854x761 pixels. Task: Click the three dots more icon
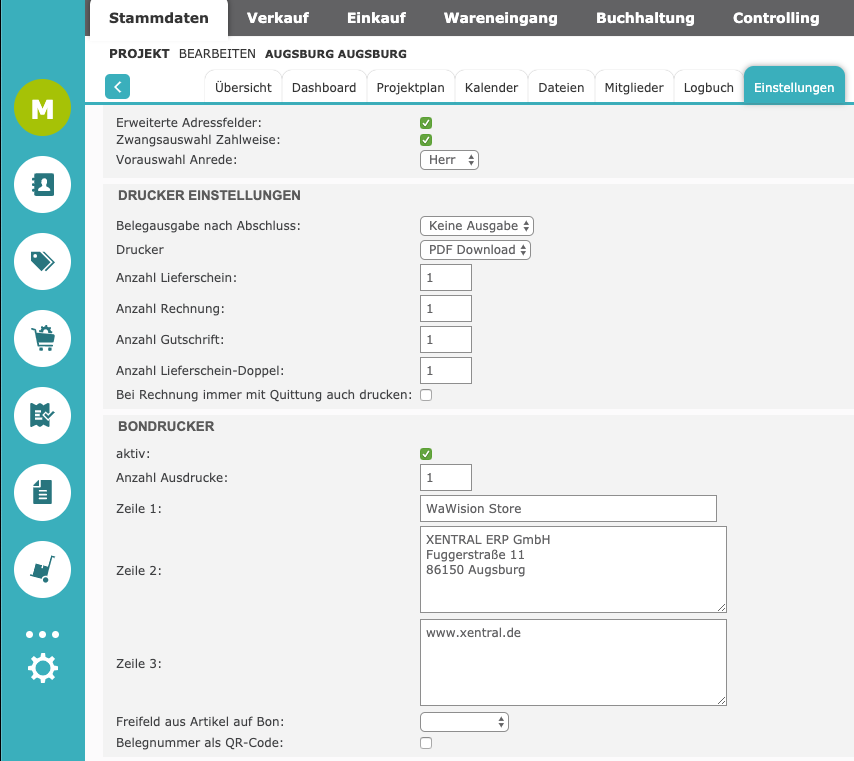tap(42, 634)
